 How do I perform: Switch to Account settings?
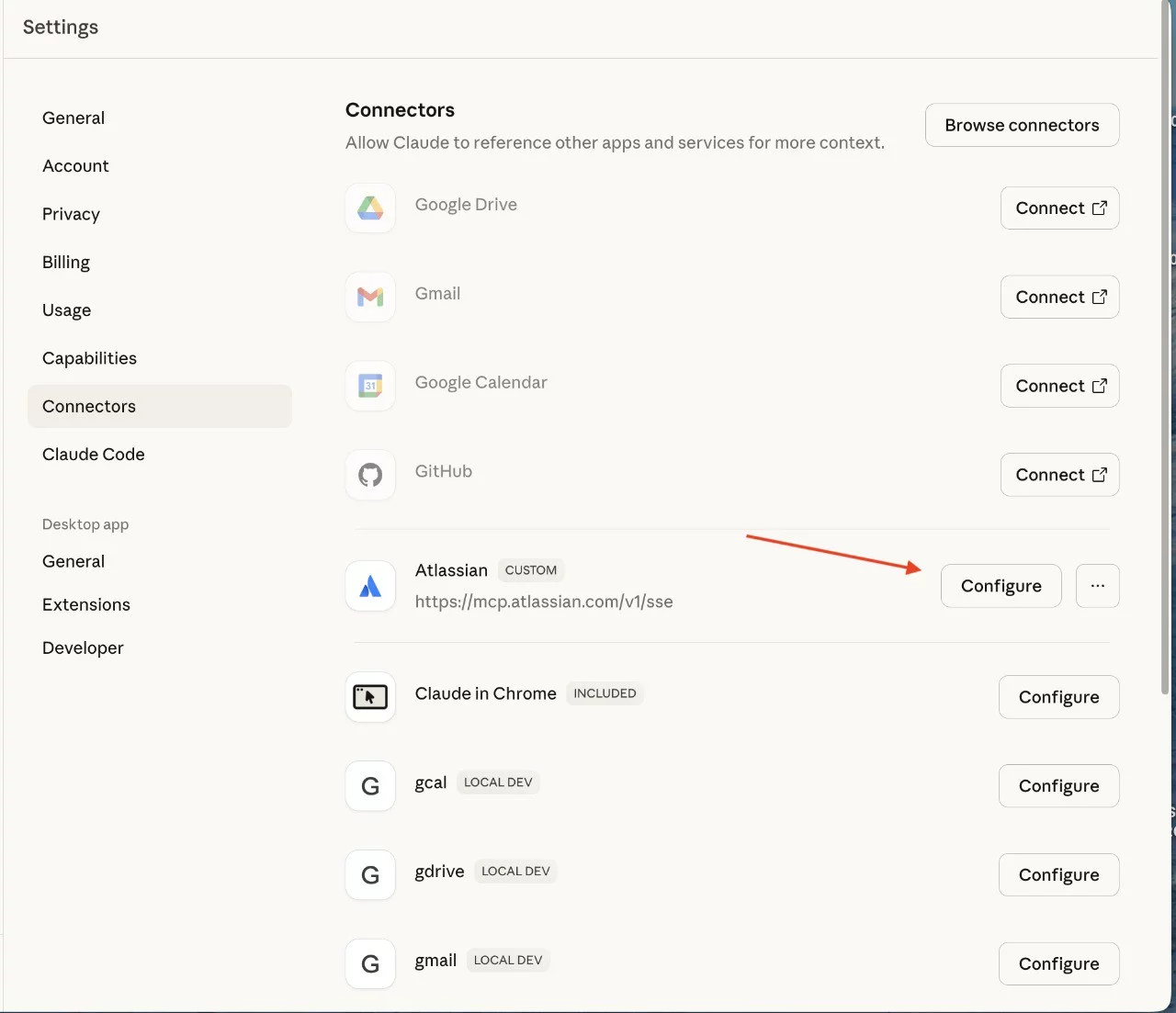75,165
